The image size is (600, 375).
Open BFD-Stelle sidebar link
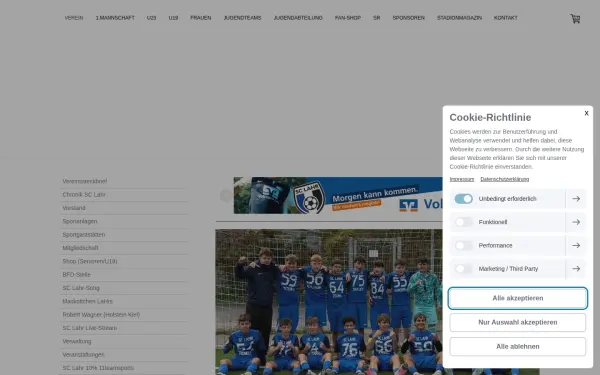tap(77, 274)
